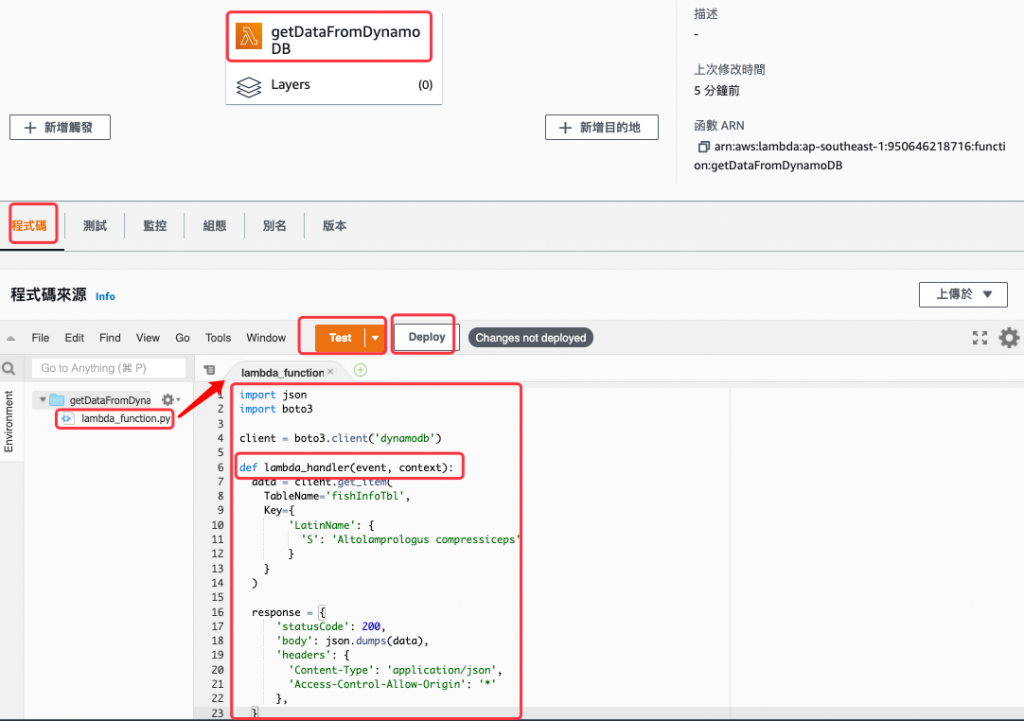Click the 'body': json.dumps(data) line
Screen dimensions: 1024x721
coord(352,641)
